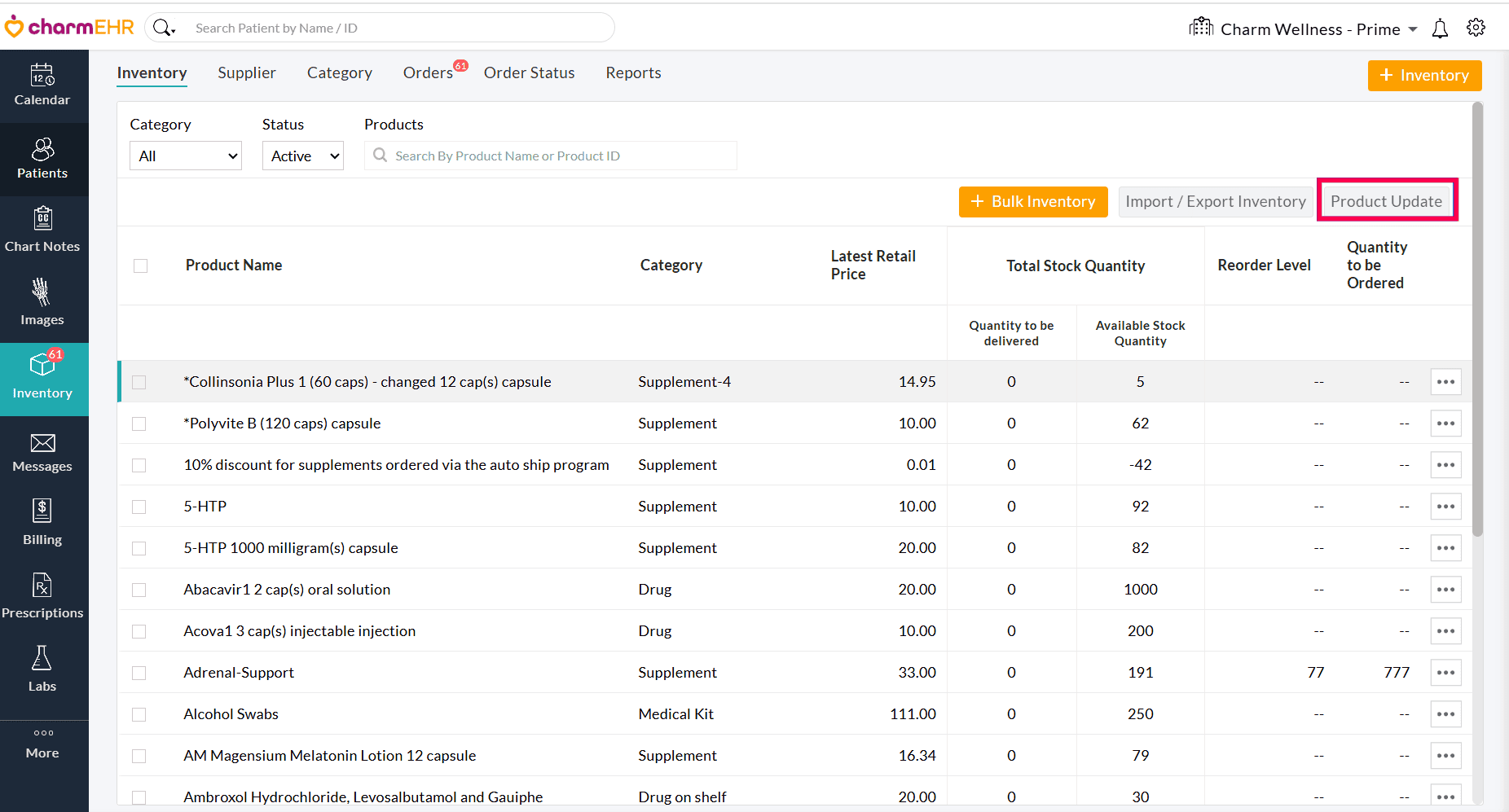Select the Alcohol Swabs row checkbox
This screenshot has width=1509, height=812.
tap(139, 714)
